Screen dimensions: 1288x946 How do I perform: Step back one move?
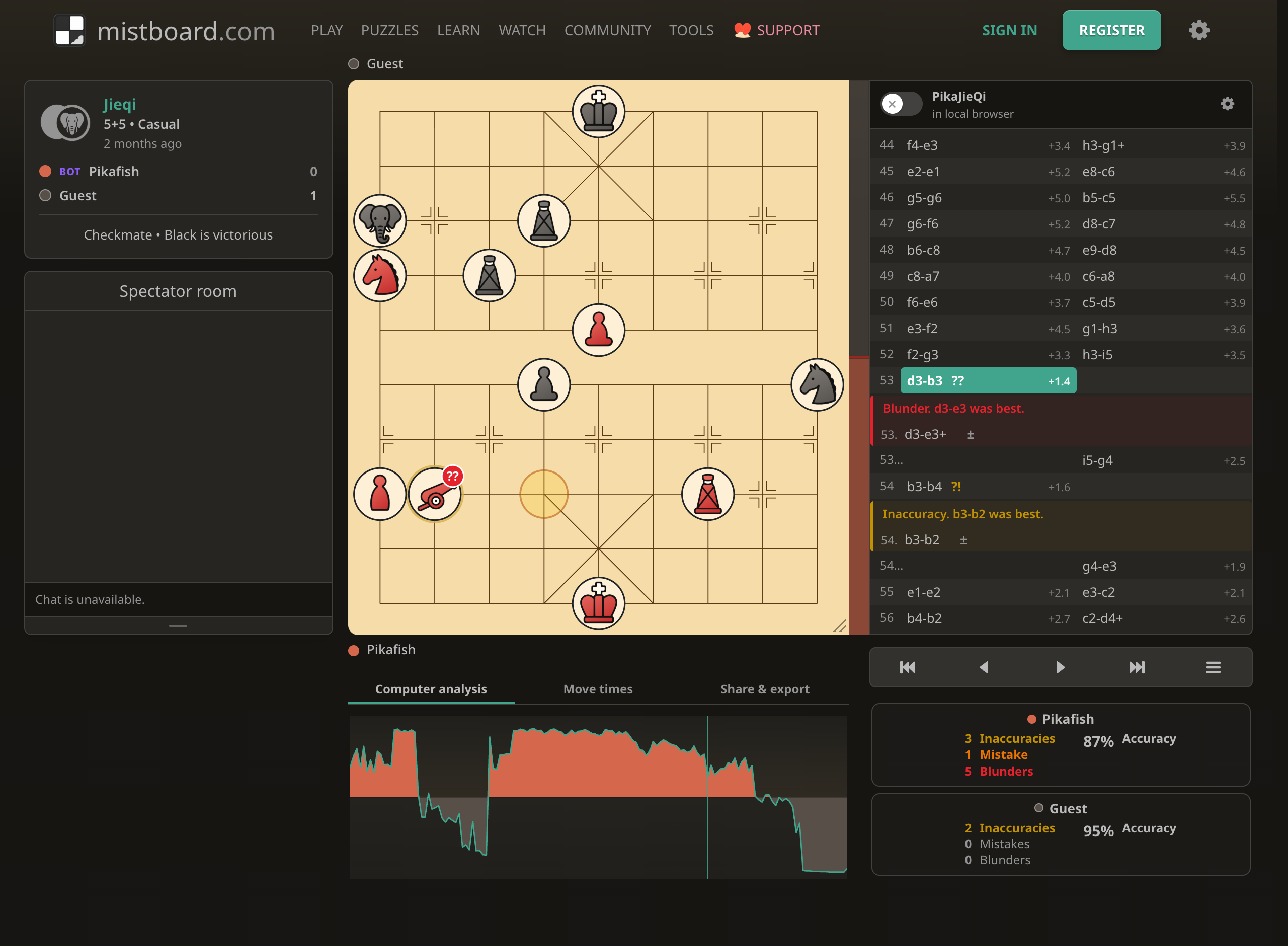point(984,667)
